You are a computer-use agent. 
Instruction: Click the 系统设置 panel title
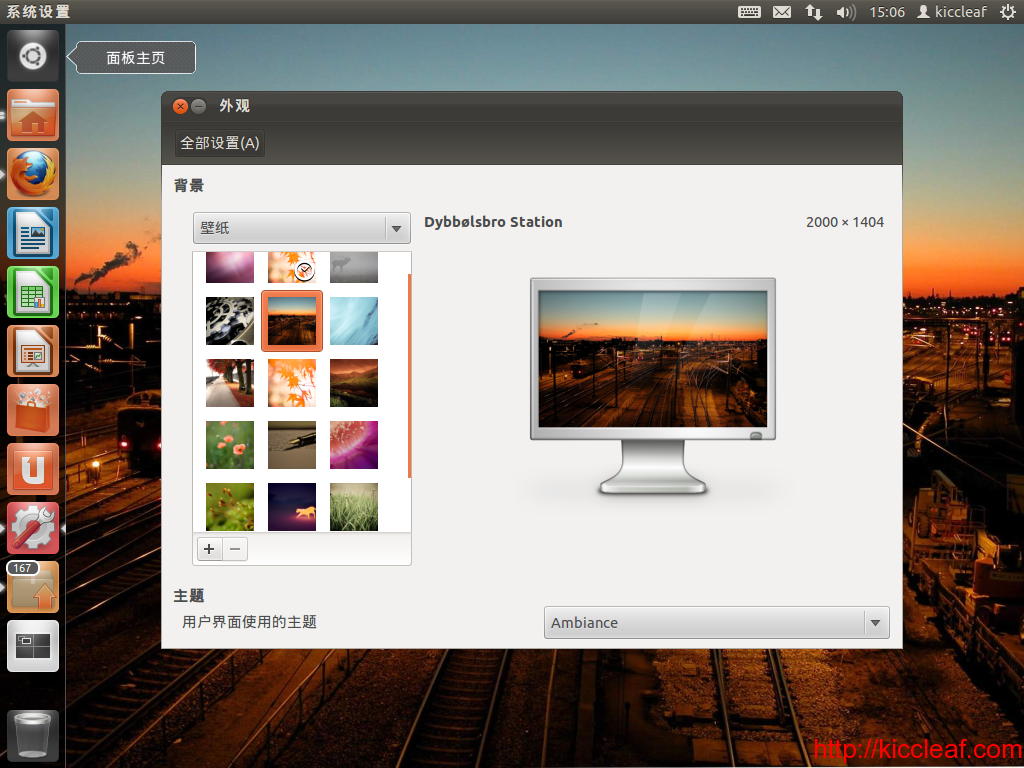(37, 12)
